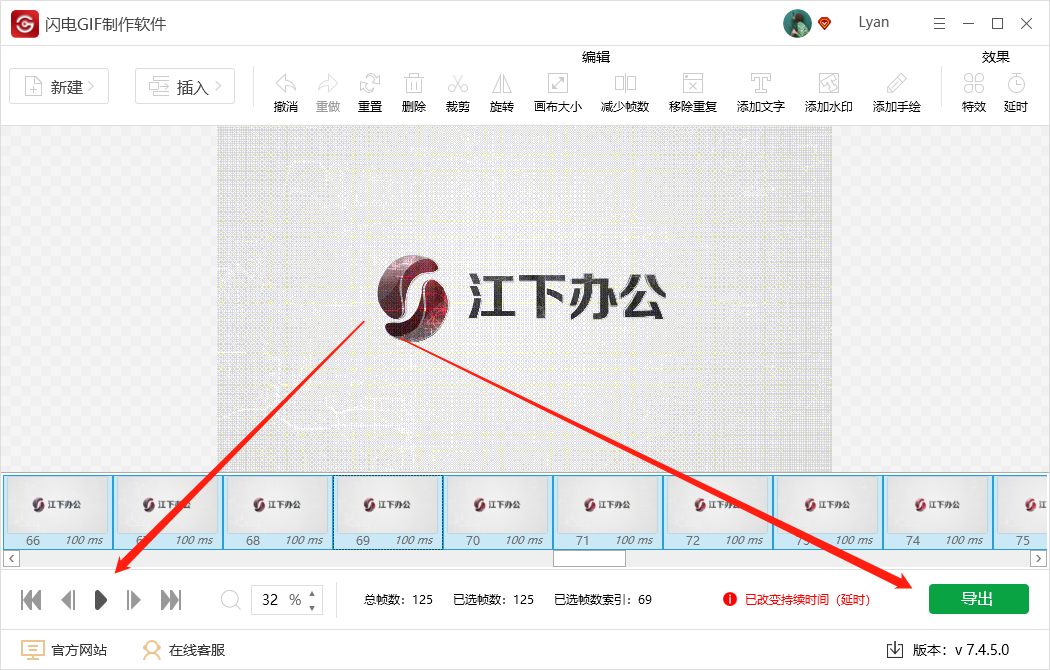Step to next frame

coord(133,600)
